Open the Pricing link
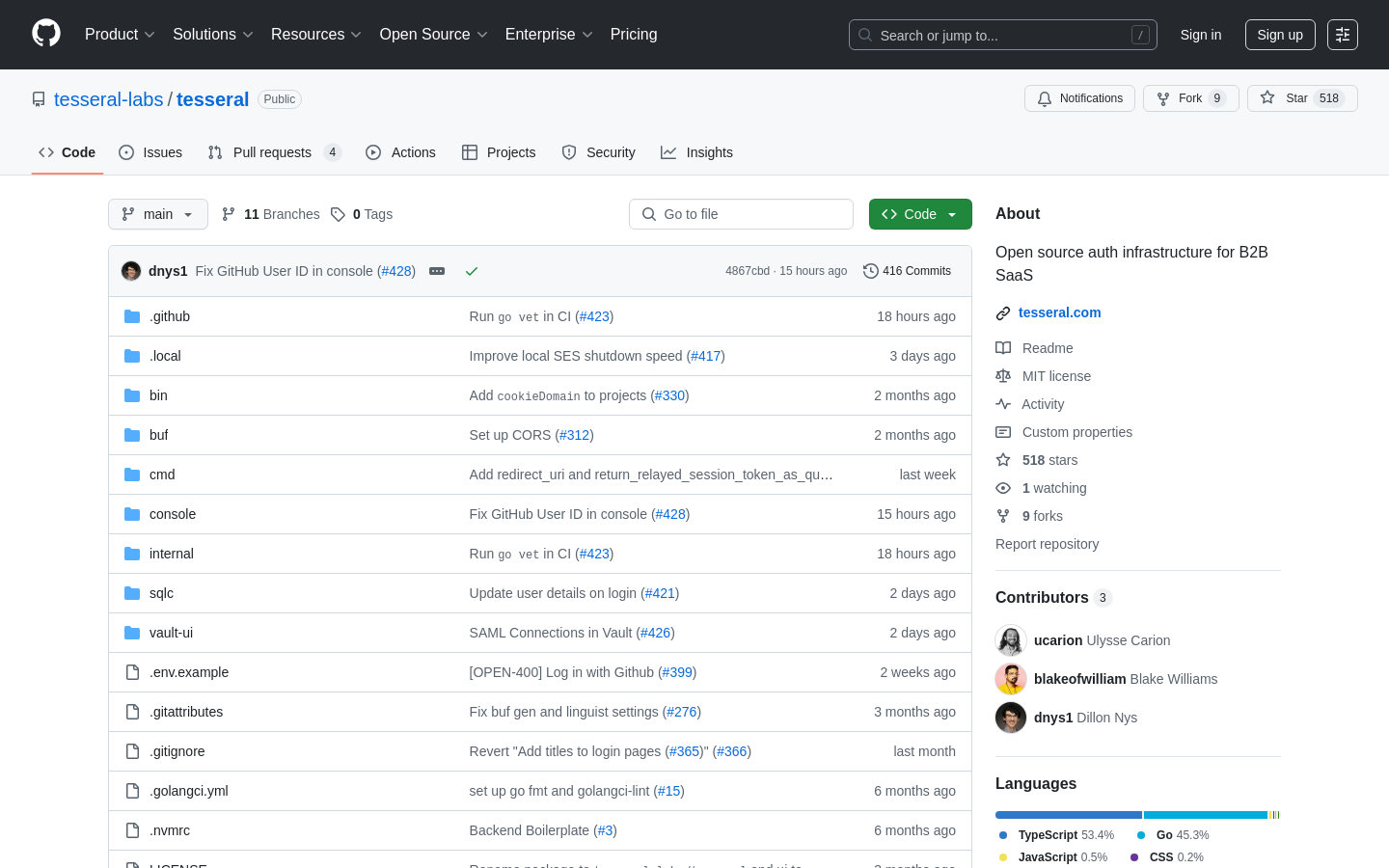This screenshot has height=868, width=1389. (x=634, y=35)
